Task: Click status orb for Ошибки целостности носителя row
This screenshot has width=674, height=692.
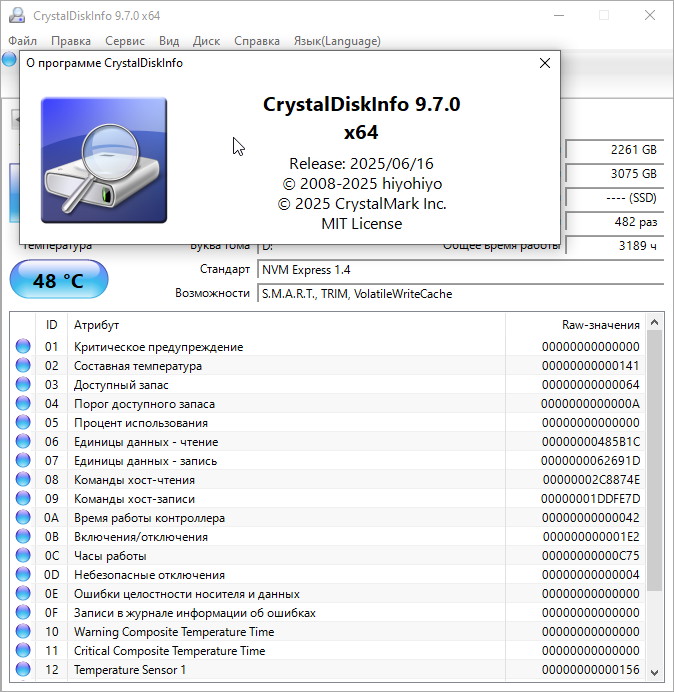Action: (23, 593)
